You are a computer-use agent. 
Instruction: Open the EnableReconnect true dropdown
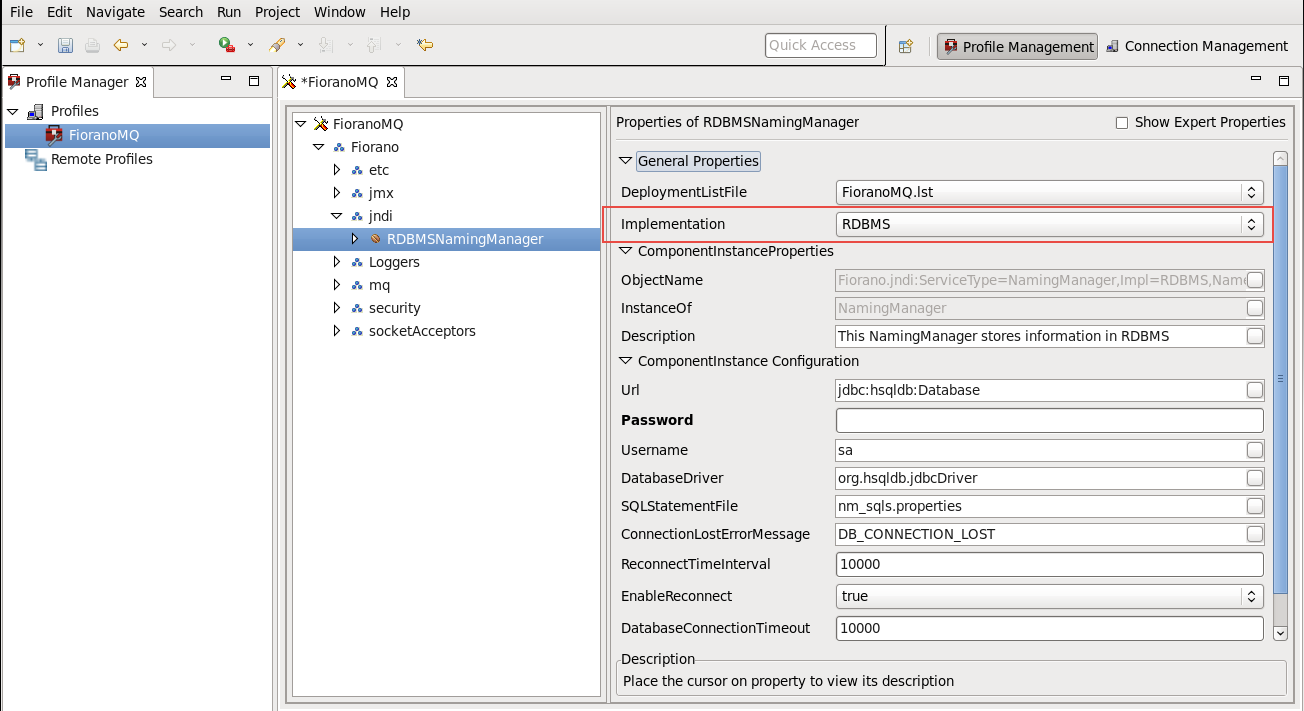[1049, 596]
